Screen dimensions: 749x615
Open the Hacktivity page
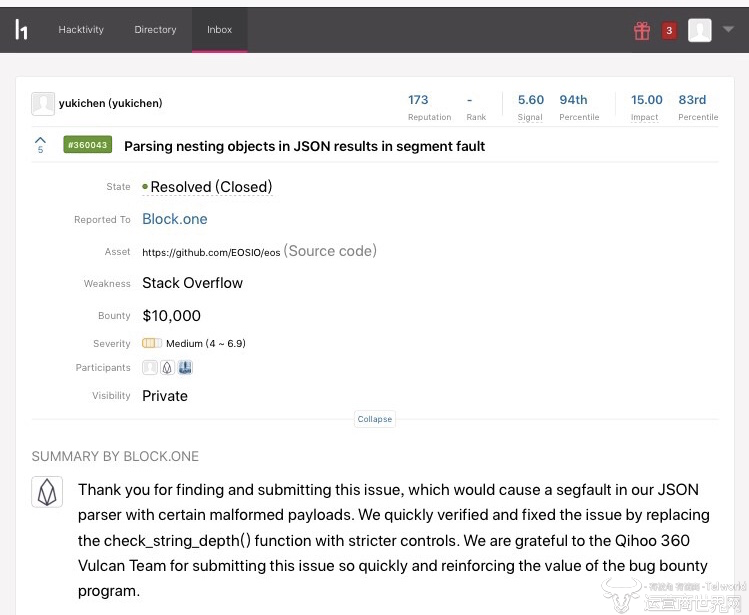point(81,30)
